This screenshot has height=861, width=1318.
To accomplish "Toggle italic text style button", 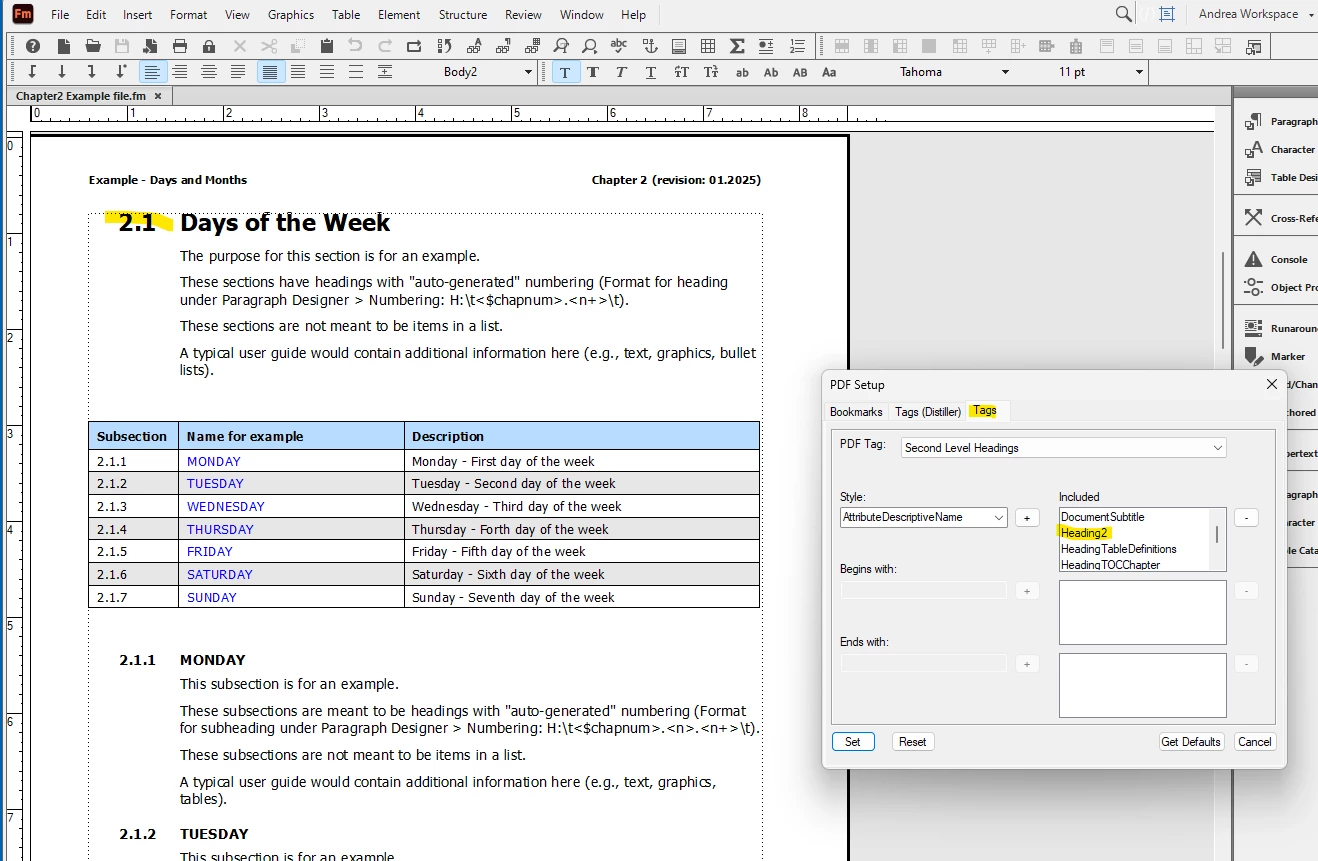I will (x=622, y=72).
